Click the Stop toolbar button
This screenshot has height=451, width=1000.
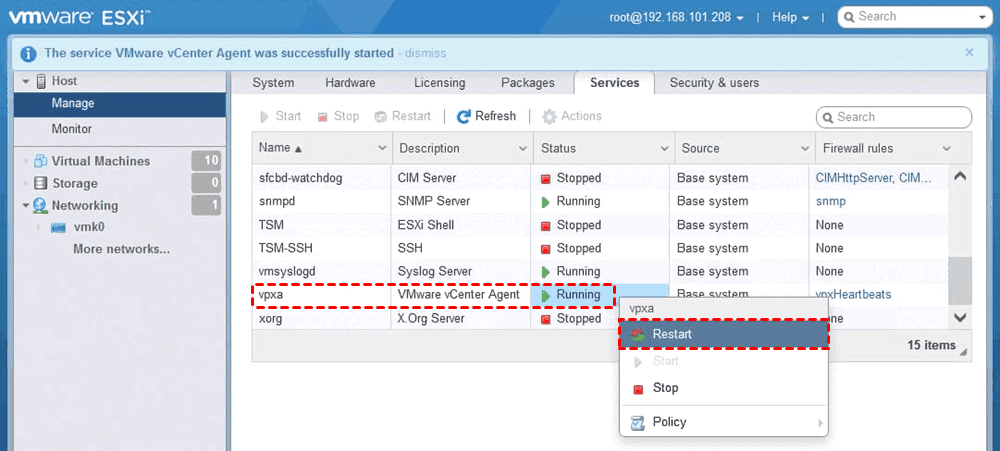click(338, 117)
